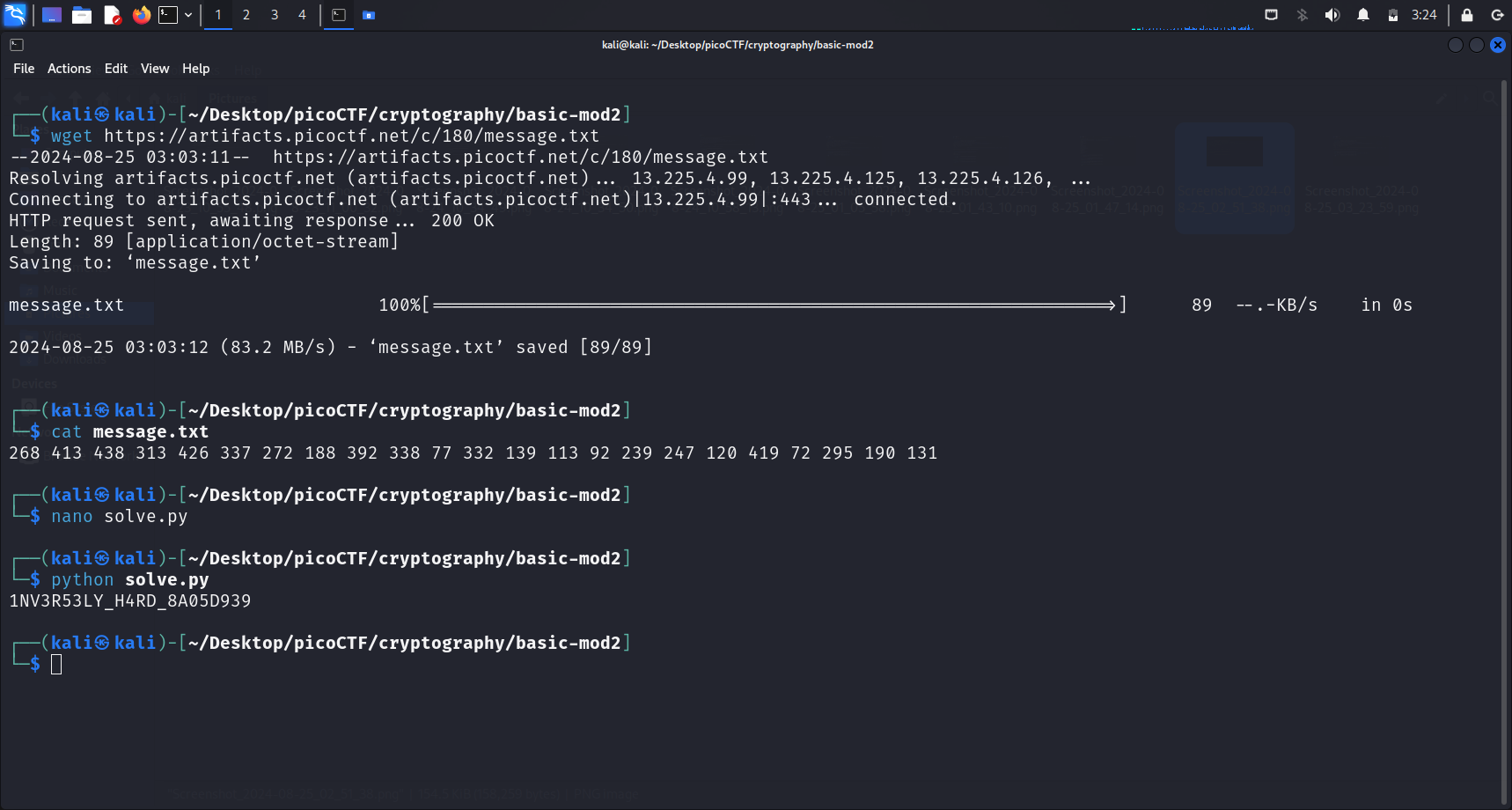Viewport: 1512px width, 810px height.
Task: Open the notifications bell icon
Action: (1362, 15)
